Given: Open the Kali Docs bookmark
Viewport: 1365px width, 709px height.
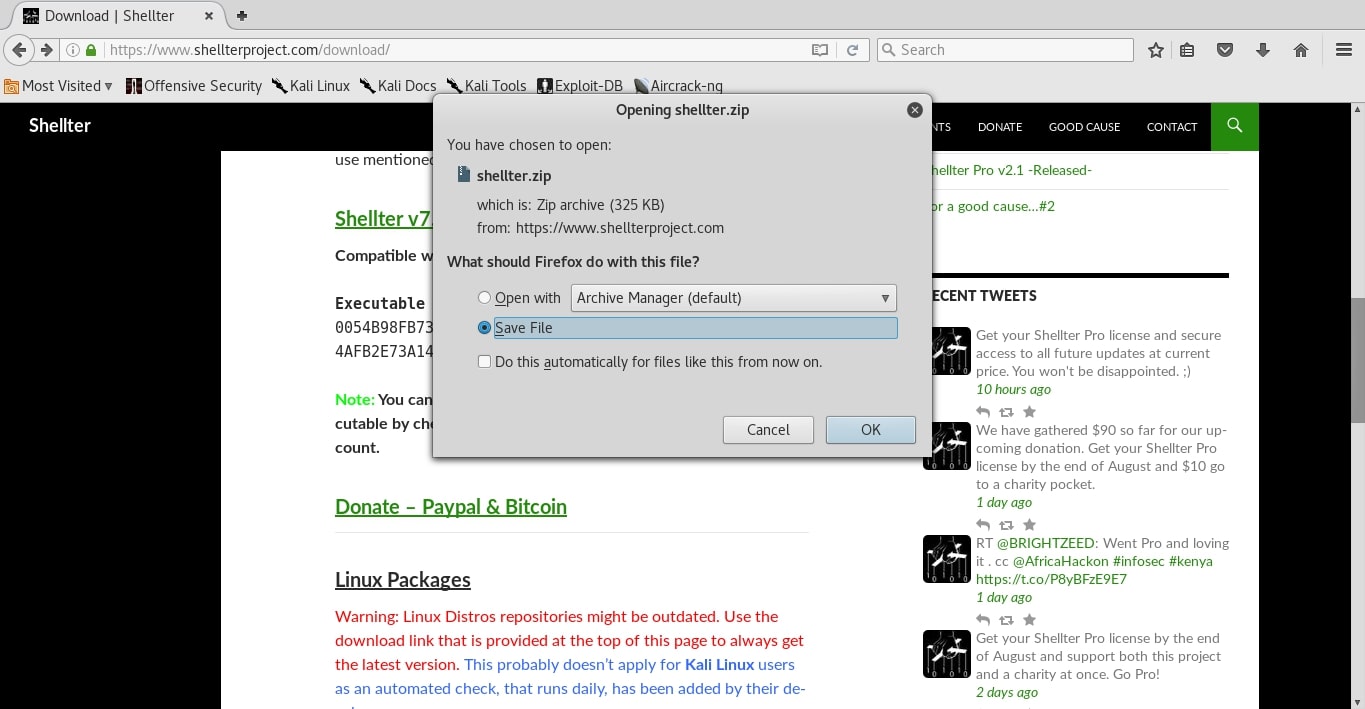Looking at the screenshot, I should [398, 86].
